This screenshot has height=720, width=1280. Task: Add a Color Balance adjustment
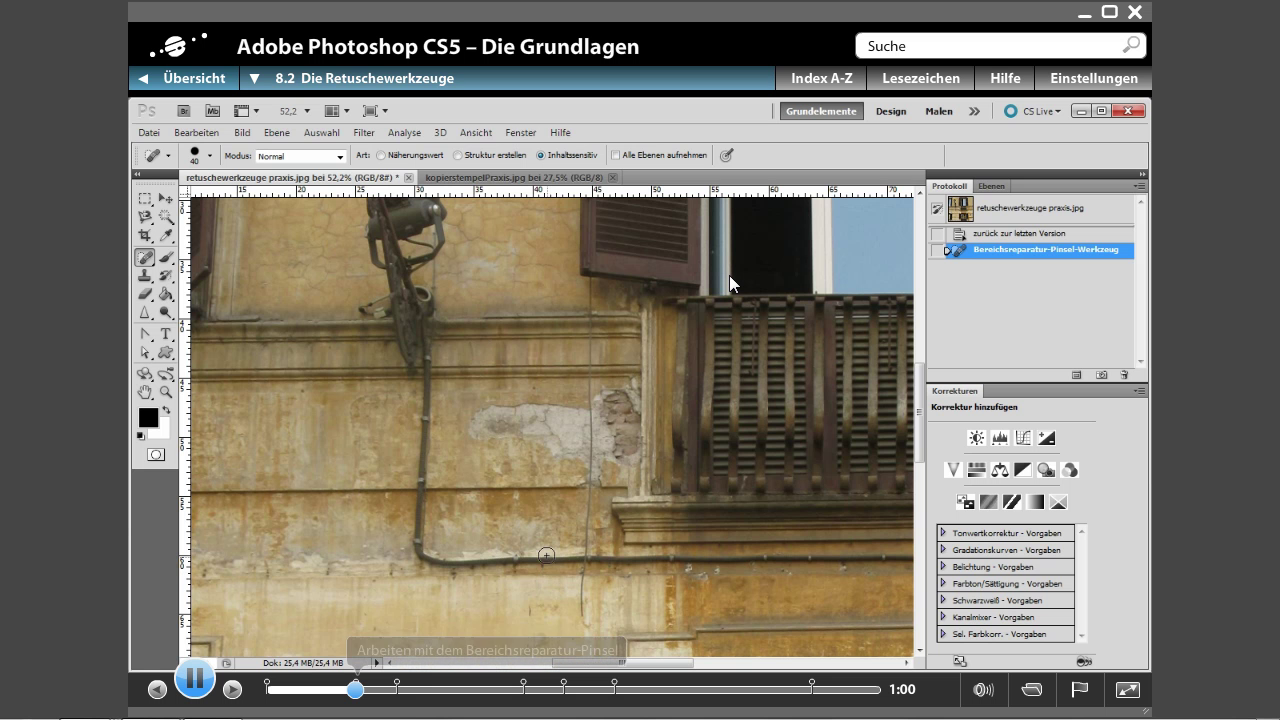coord(999,470)
